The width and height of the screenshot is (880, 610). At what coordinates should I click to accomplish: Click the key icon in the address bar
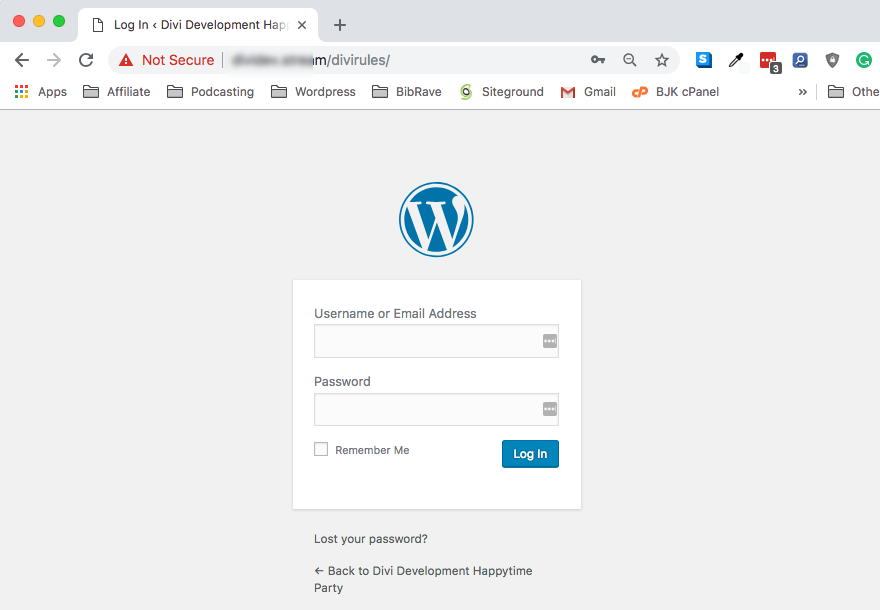597,60
